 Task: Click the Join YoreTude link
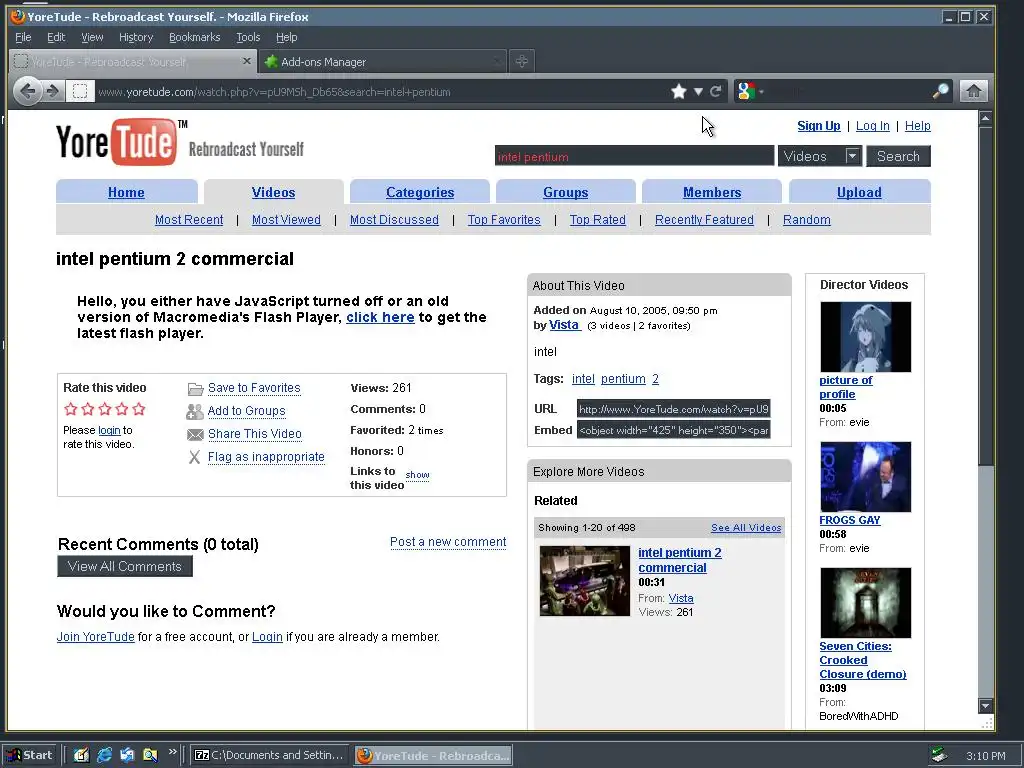coord(95,636)
